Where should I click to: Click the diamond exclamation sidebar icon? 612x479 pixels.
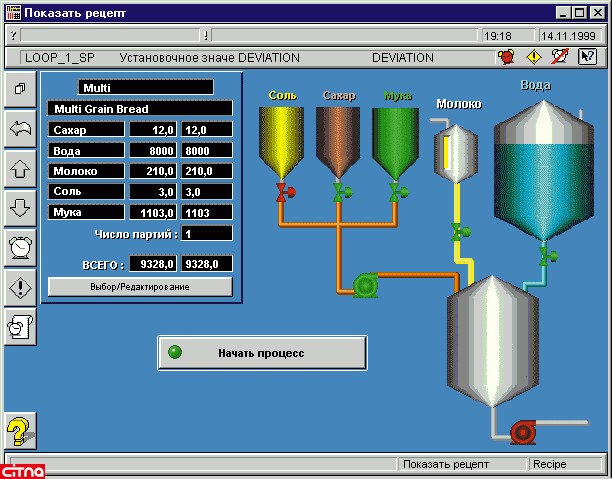19,288
